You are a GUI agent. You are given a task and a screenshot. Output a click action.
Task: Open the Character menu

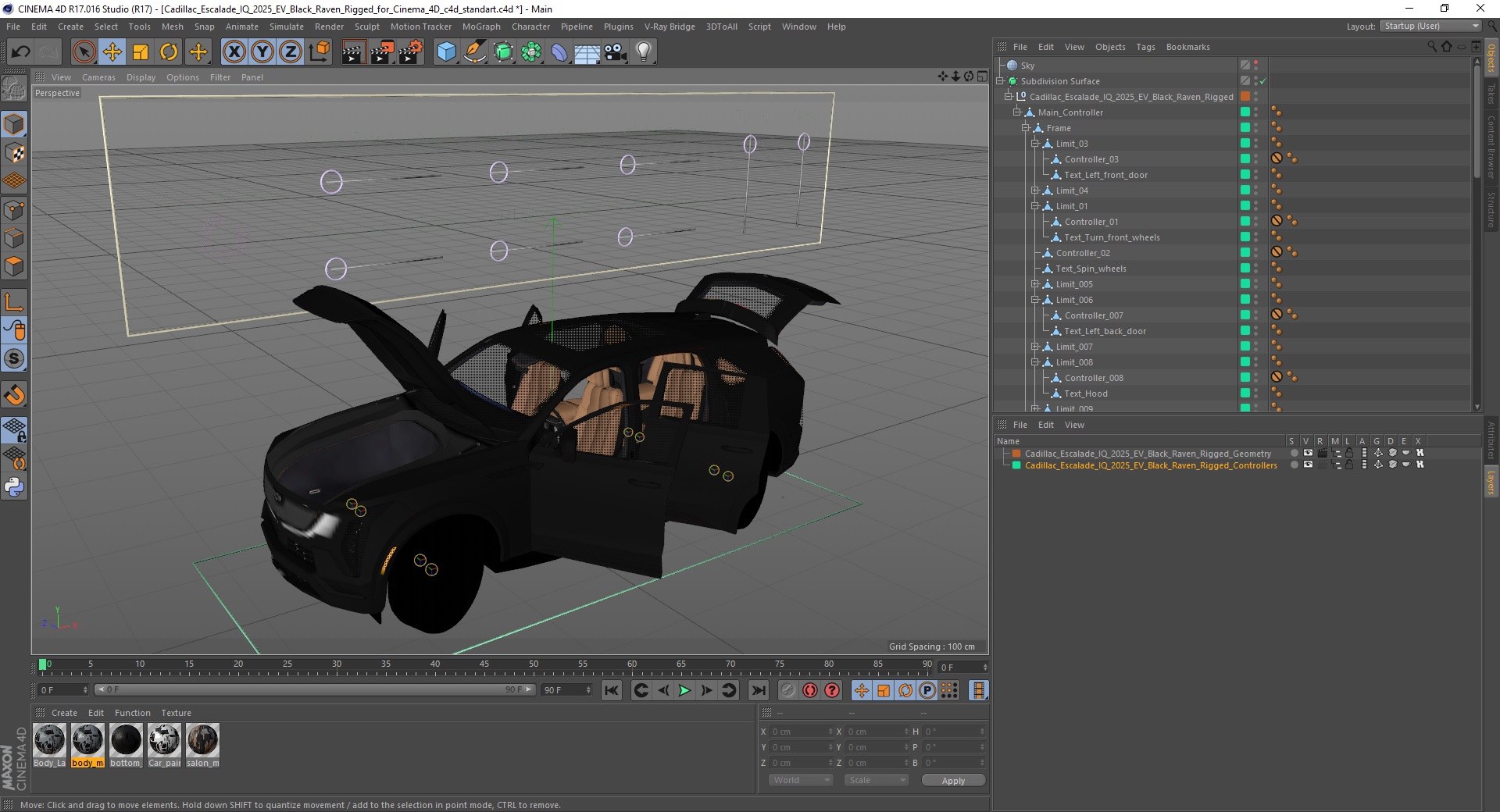click(530, 27)
